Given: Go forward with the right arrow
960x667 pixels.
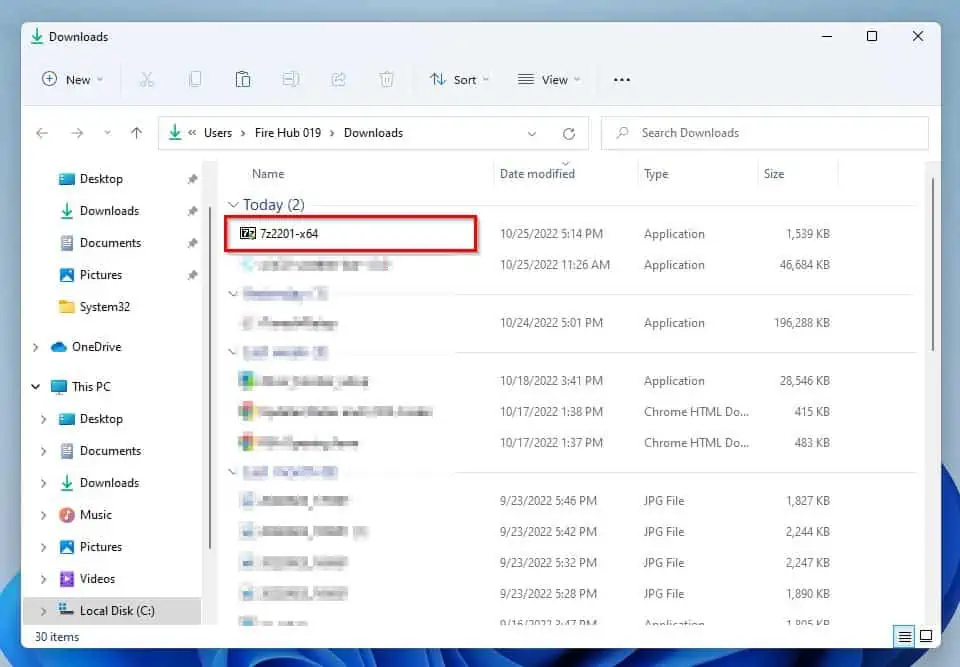Looking at the screenshot, I should click(77, 133).
